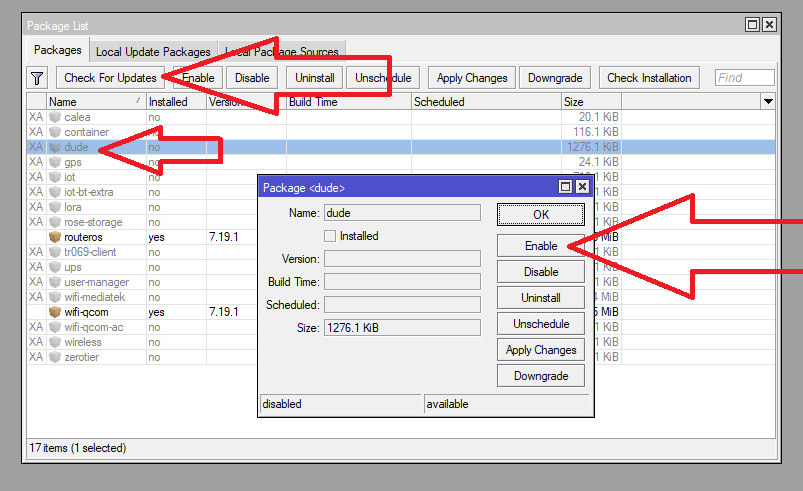Select the zerotier package name
The height and width of the screenshot is (491, 803).
tap(81, 357)
